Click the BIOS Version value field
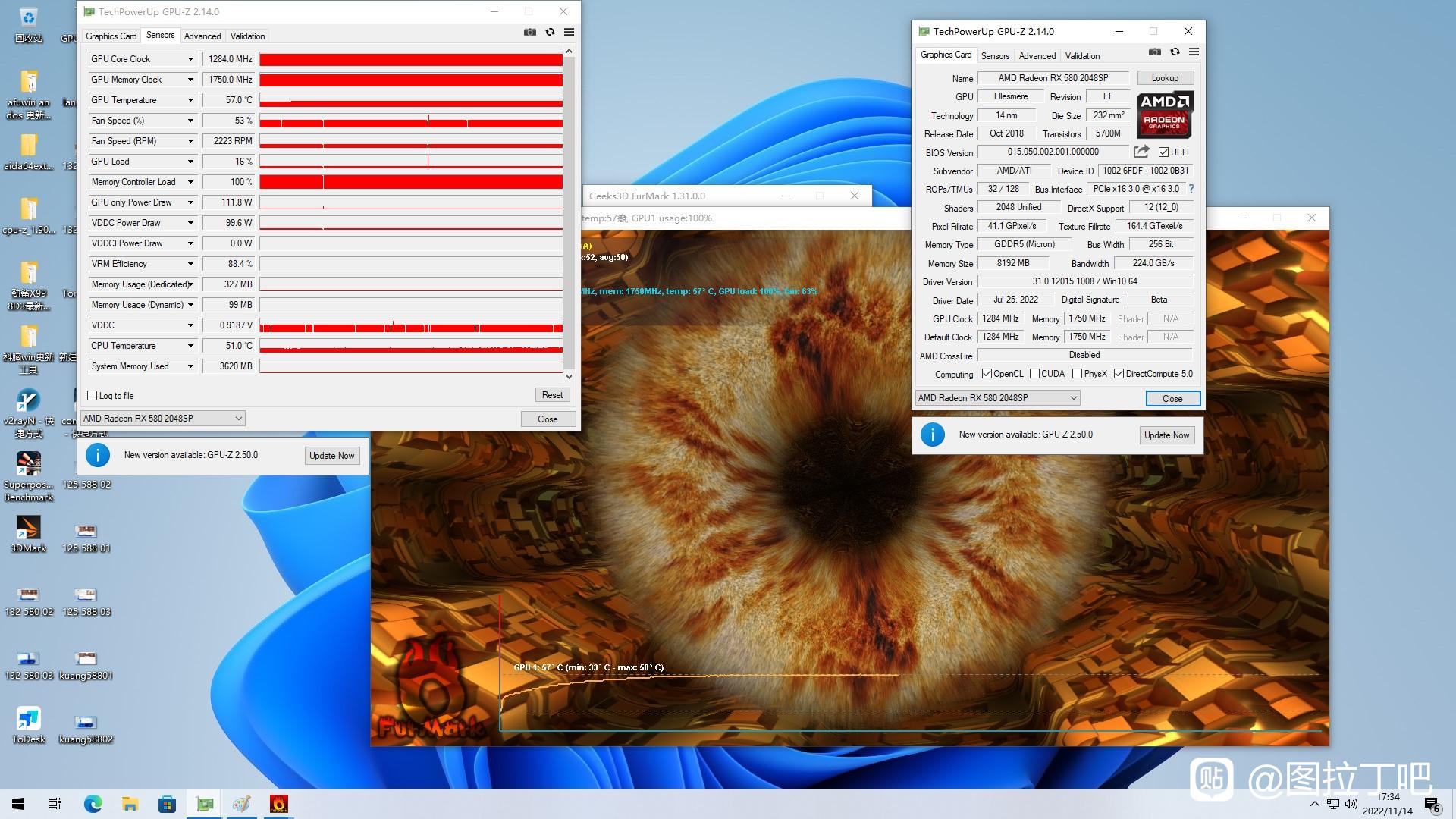Image resolution: width=1456 pixels, height=819 pixels. click(1053, 152)
